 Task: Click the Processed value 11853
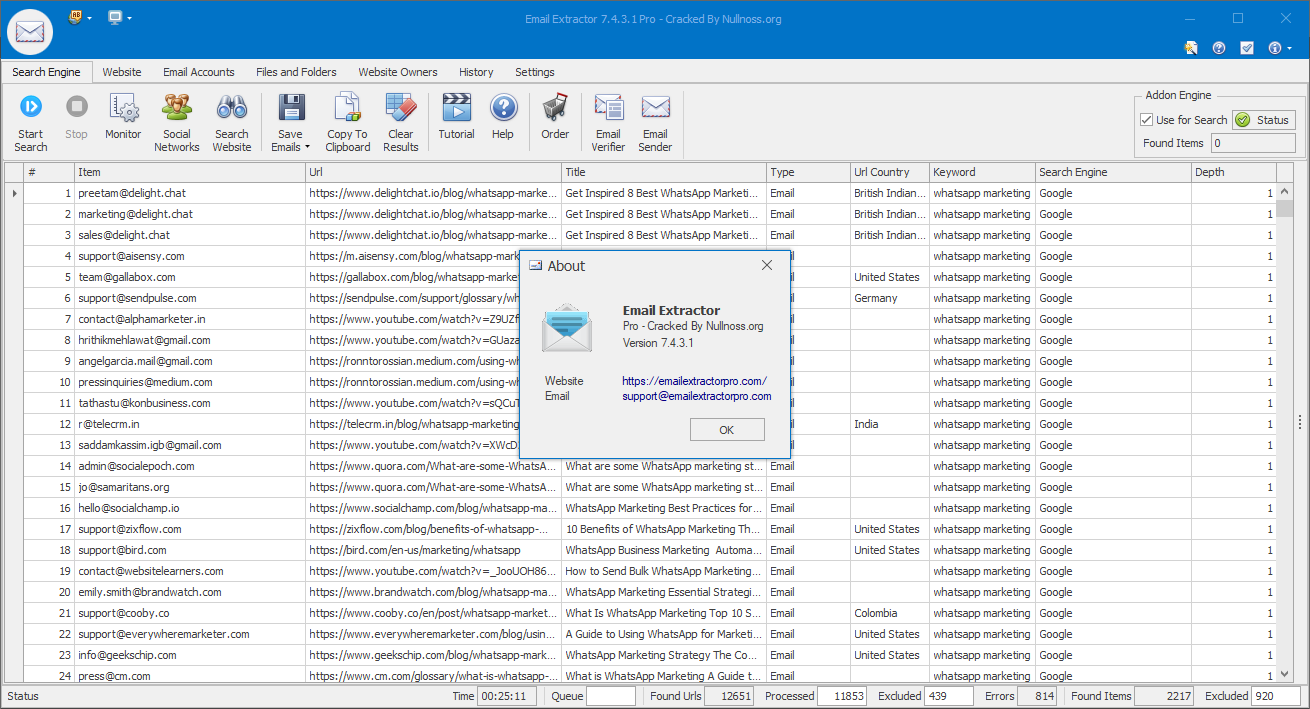842,696
